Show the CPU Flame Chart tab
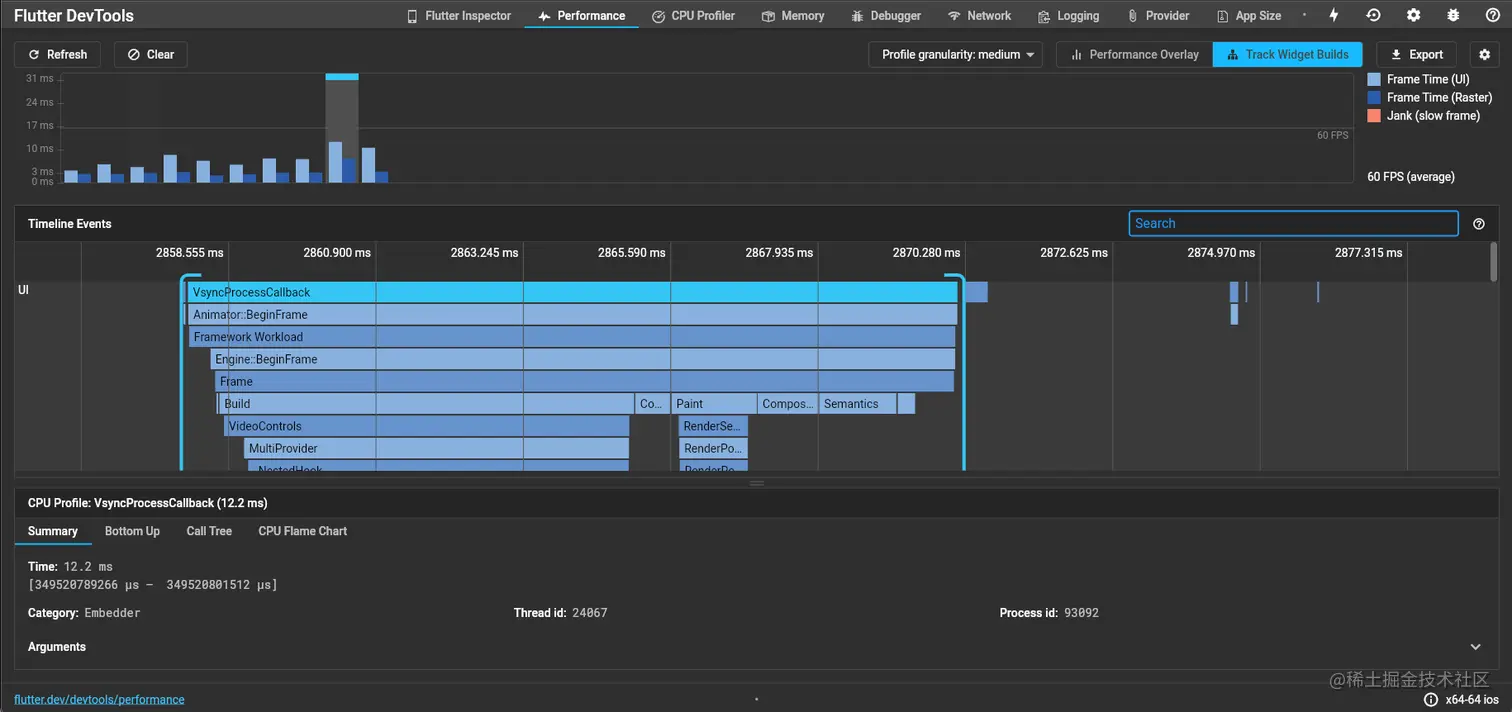Screen dimensions: 1512x712 coord(302,531)
